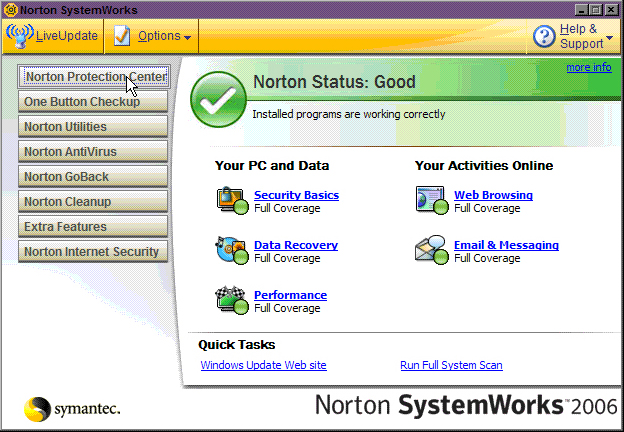
Task: Select the Norton Protection Center tab
Action: tap(94, 76)
